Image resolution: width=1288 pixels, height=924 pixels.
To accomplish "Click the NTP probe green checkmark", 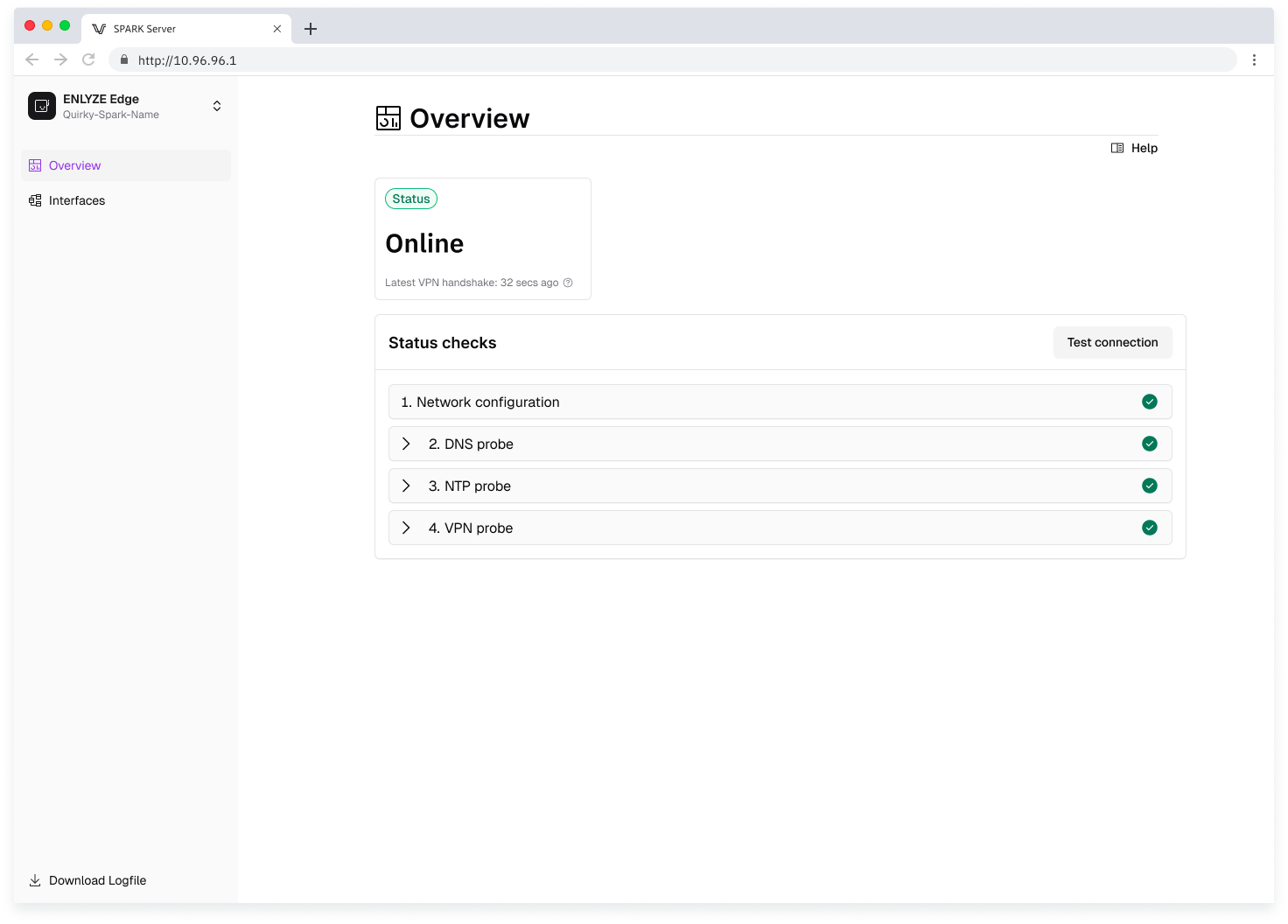I will click(1150, 486).
